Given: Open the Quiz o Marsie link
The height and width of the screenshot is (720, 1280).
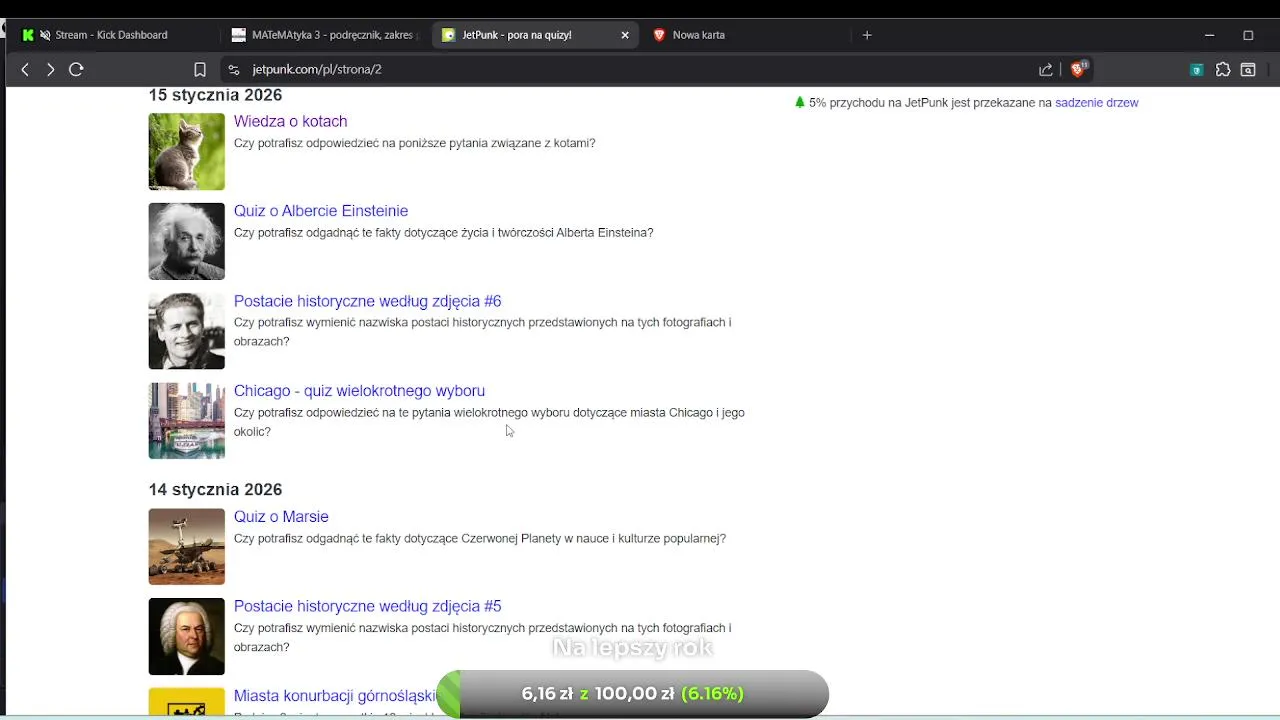Looking at the screenshot, I should click(281, 517).
